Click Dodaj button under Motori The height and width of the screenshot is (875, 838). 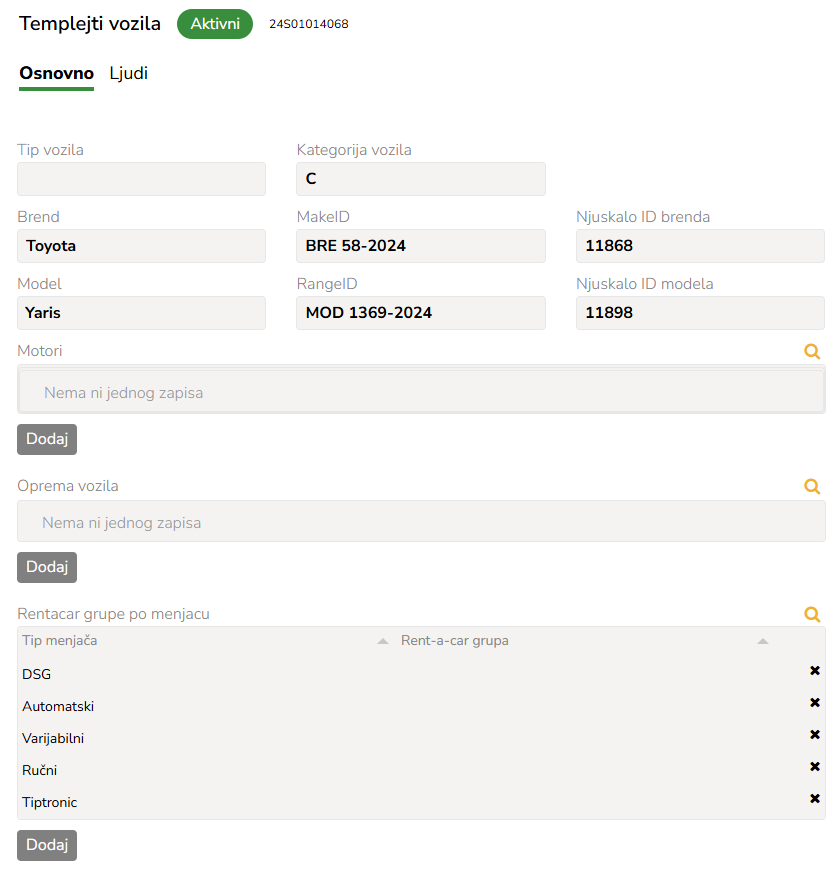click(47, 440)
